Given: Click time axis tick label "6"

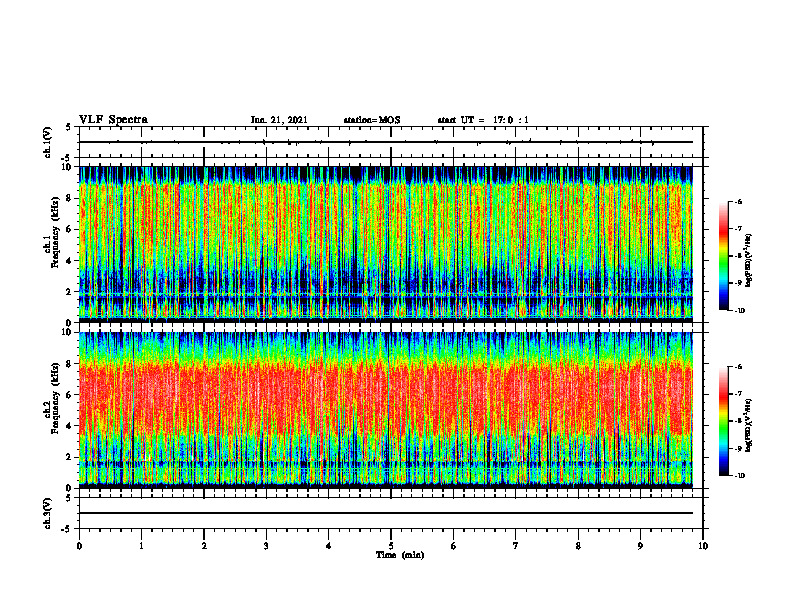Looking at the screenshot, I should click(454, 546).
